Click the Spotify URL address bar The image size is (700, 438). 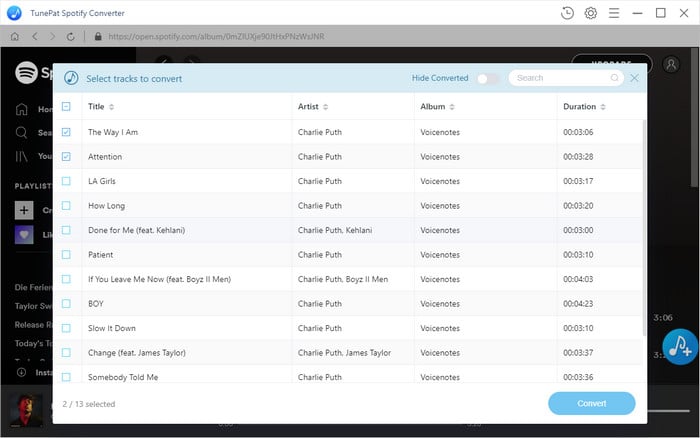[x=216, y=37]
